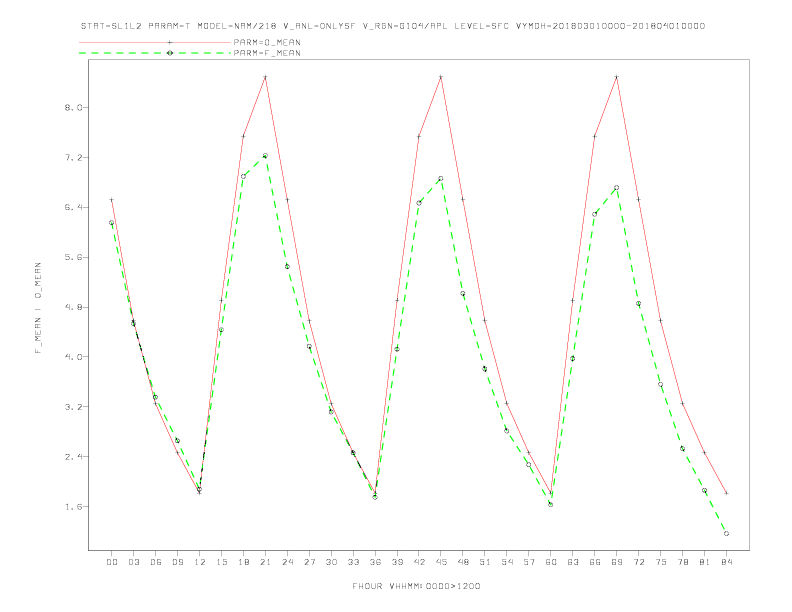Select the F_MEAN circle point at hour 84
This screenshot has height=612, width=792.
pyautogui.click(x=726, y=533)
